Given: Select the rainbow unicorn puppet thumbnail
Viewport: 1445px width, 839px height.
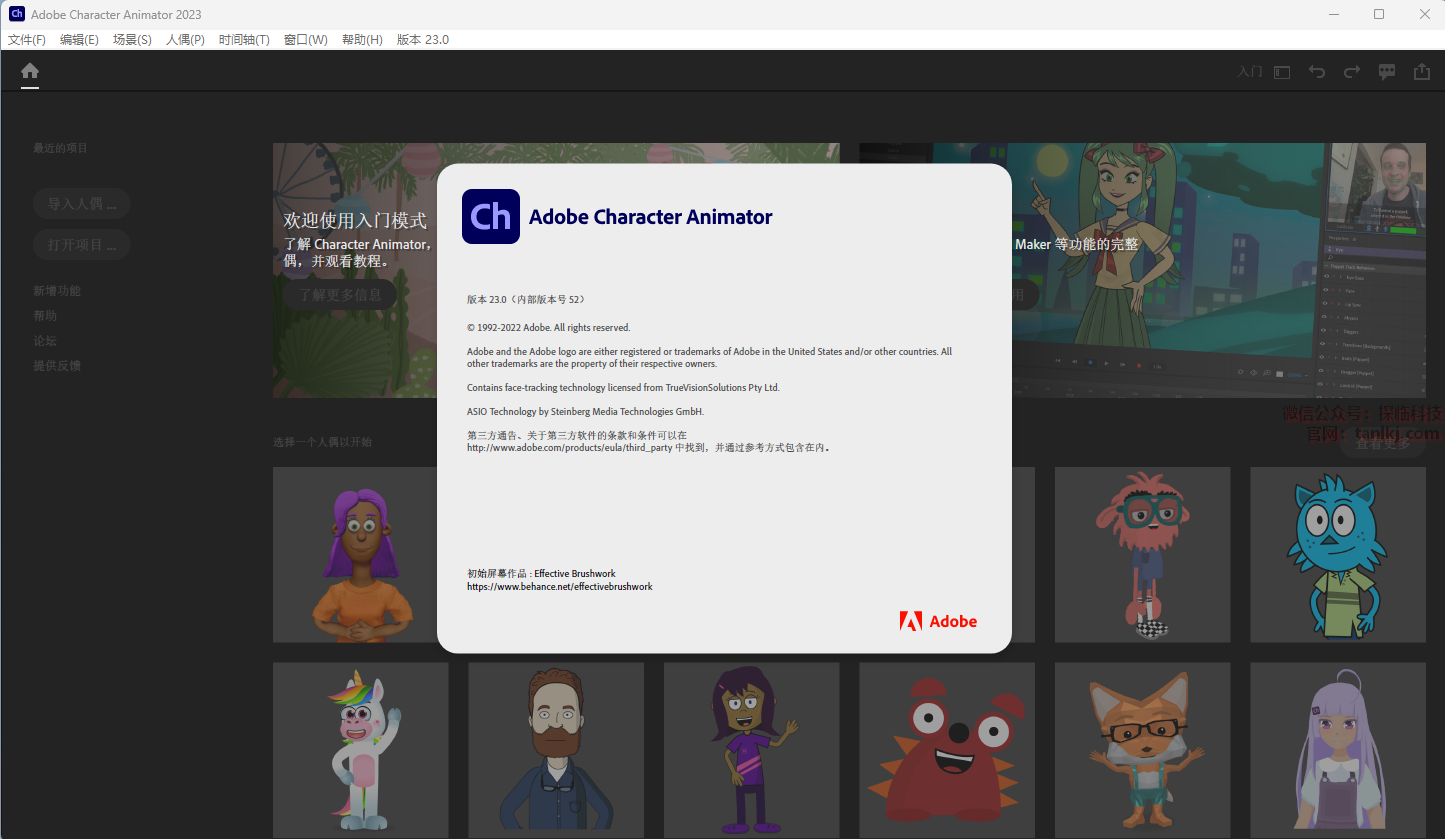Looking at the screenshot, I should 361,750.
